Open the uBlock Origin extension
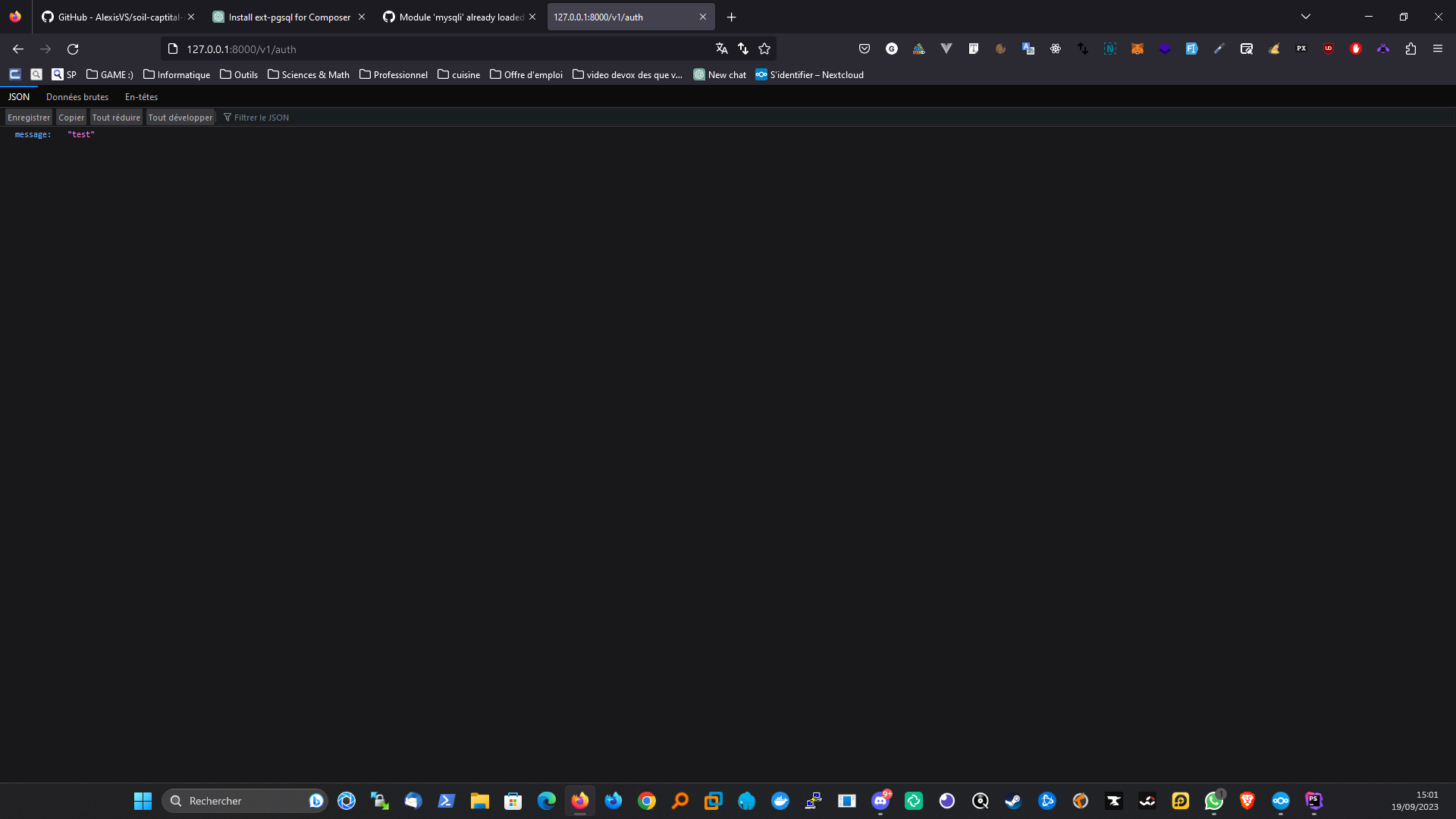The image size is (1456, 819). [1328, 49]
